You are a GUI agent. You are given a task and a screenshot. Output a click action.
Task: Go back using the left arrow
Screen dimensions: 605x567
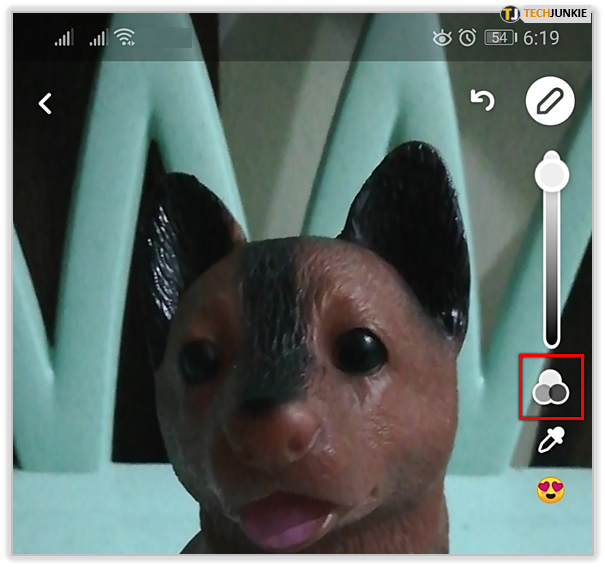tap(45, 103)
